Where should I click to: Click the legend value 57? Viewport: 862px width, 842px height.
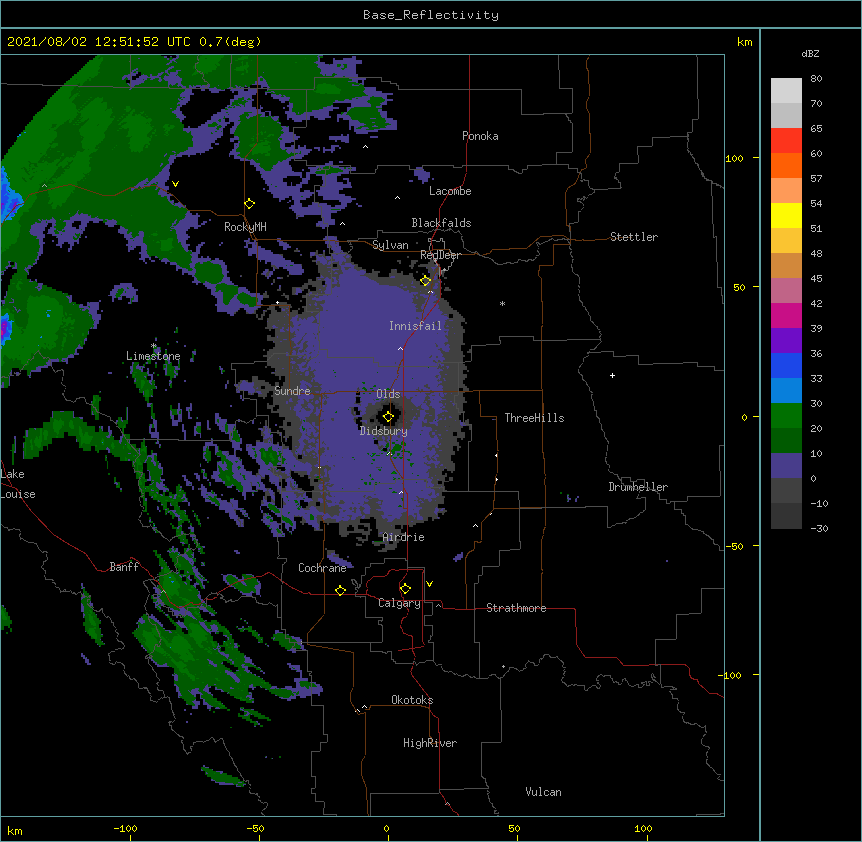[816, 179]
